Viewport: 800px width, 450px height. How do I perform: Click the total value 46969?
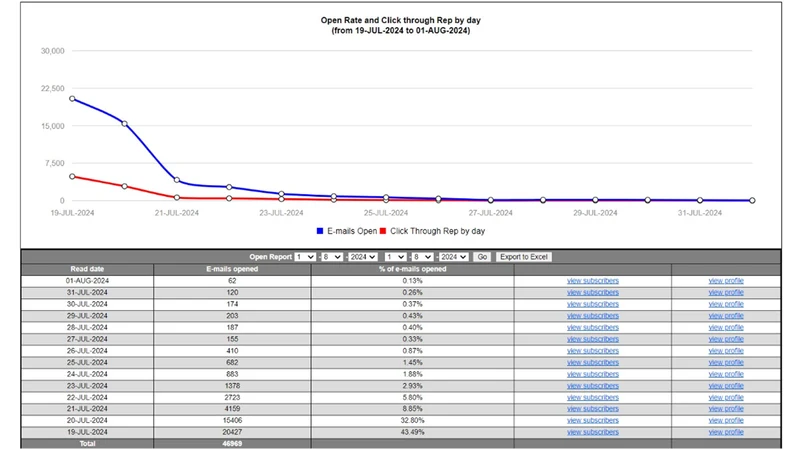tap(232, 444)
